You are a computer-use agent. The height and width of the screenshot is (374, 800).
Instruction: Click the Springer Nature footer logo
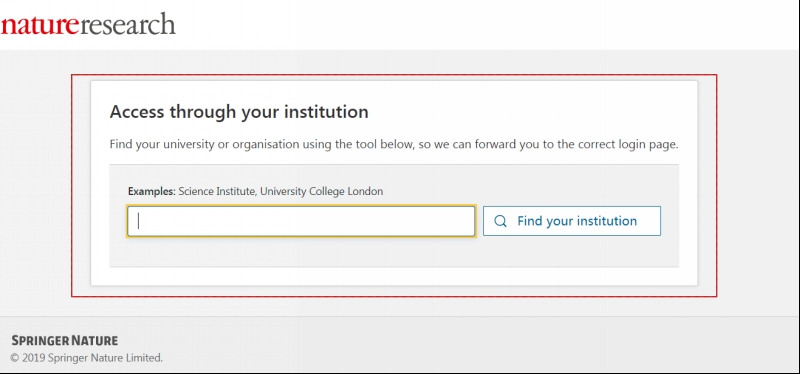point(65,340)
